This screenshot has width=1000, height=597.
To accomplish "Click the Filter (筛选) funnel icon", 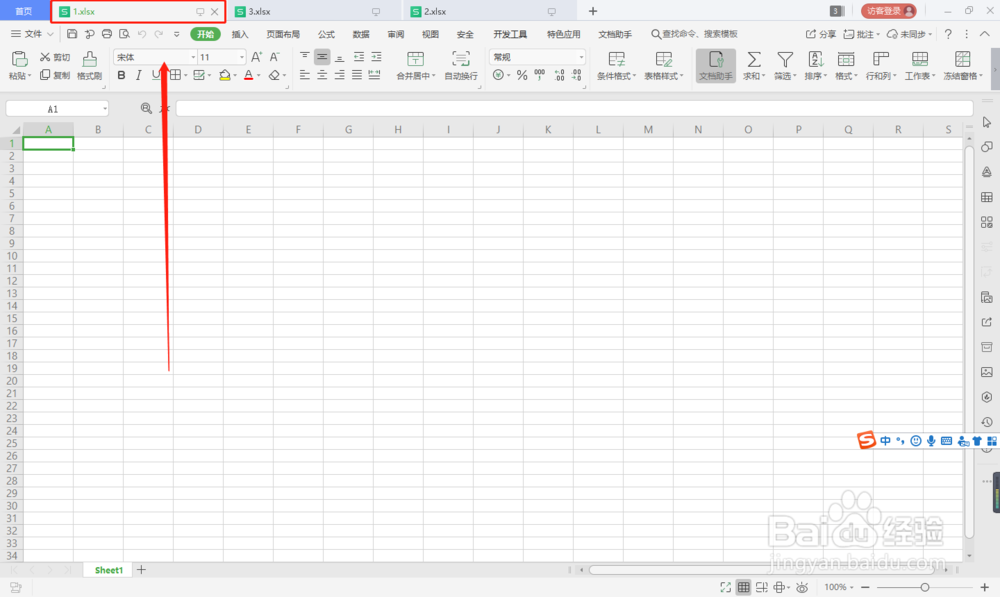I will point(785,59).
